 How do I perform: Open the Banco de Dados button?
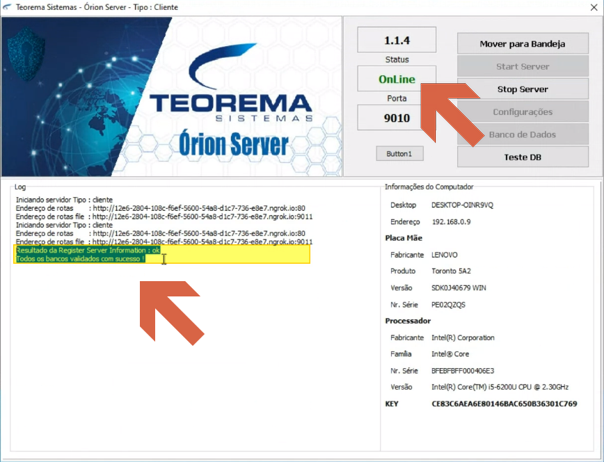pyautogui.click(x=522, y=134)
